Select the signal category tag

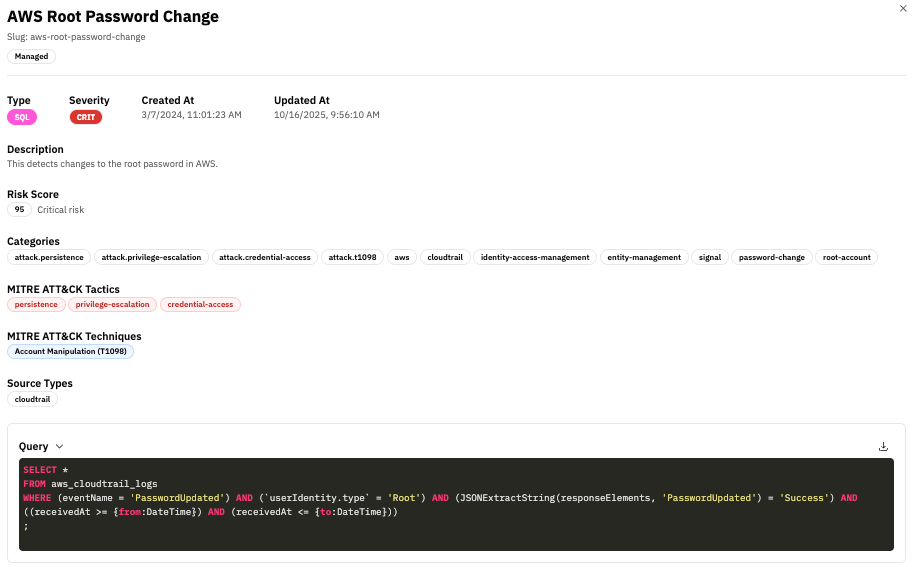click(x=710, y=257)
